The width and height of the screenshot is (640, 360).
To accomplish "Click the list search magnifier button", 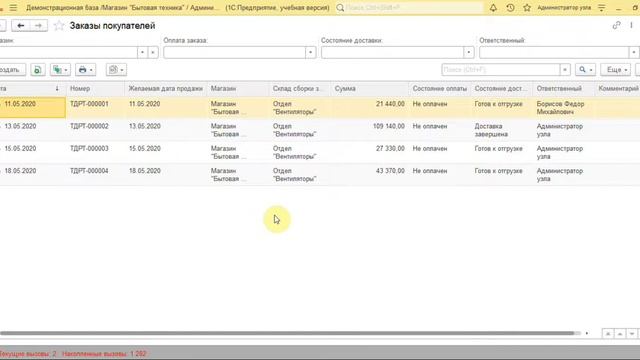I will tap(585, 70).
